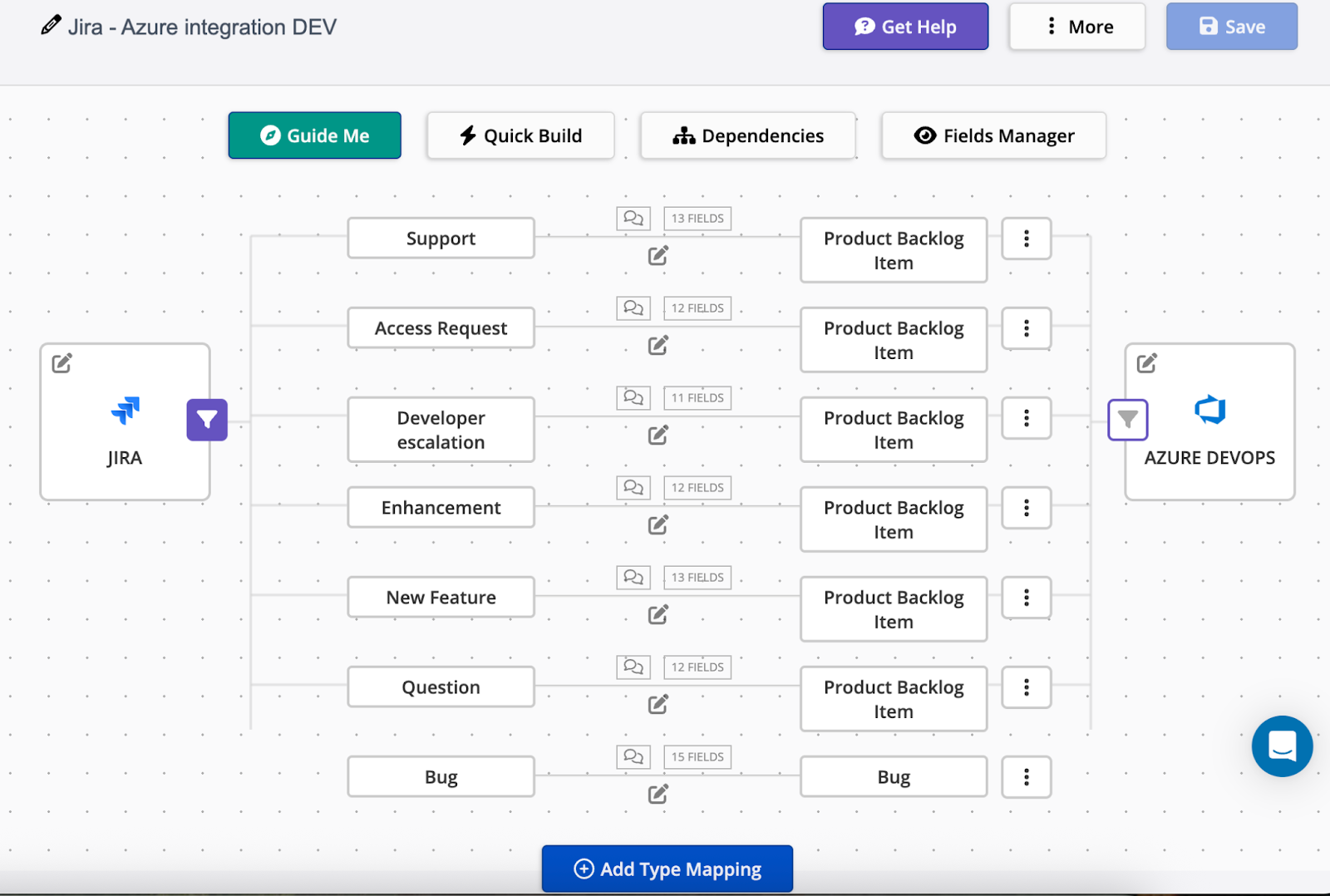Screen dimensions: 1330x896
Task: Edit the Azure DevOps connection settings
Action: click(1147, 363)
